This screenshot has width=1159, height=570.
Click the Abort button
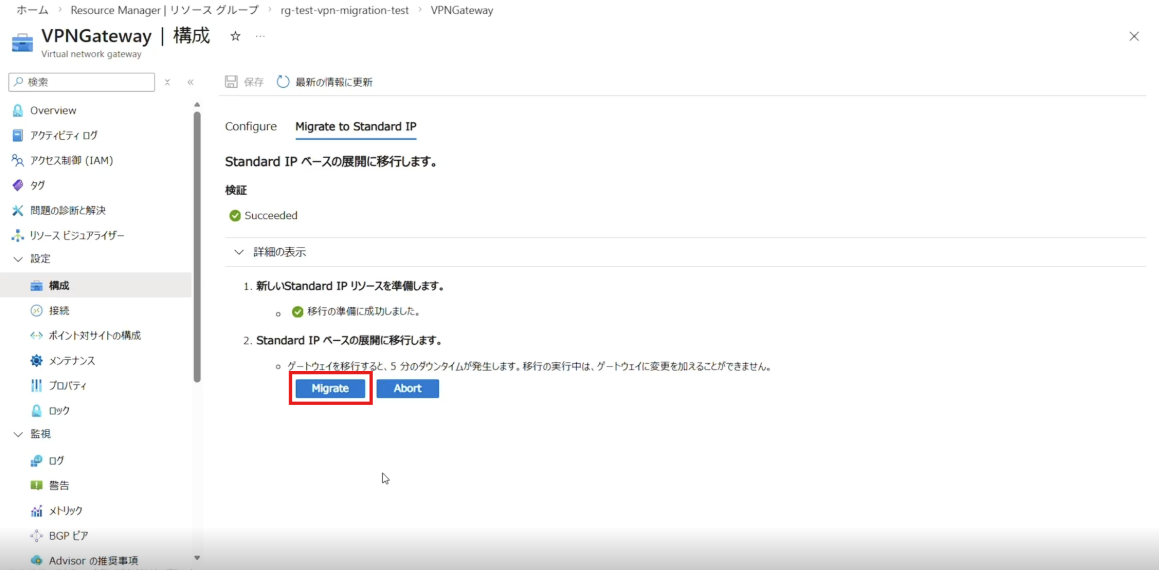tap(407, 388)
